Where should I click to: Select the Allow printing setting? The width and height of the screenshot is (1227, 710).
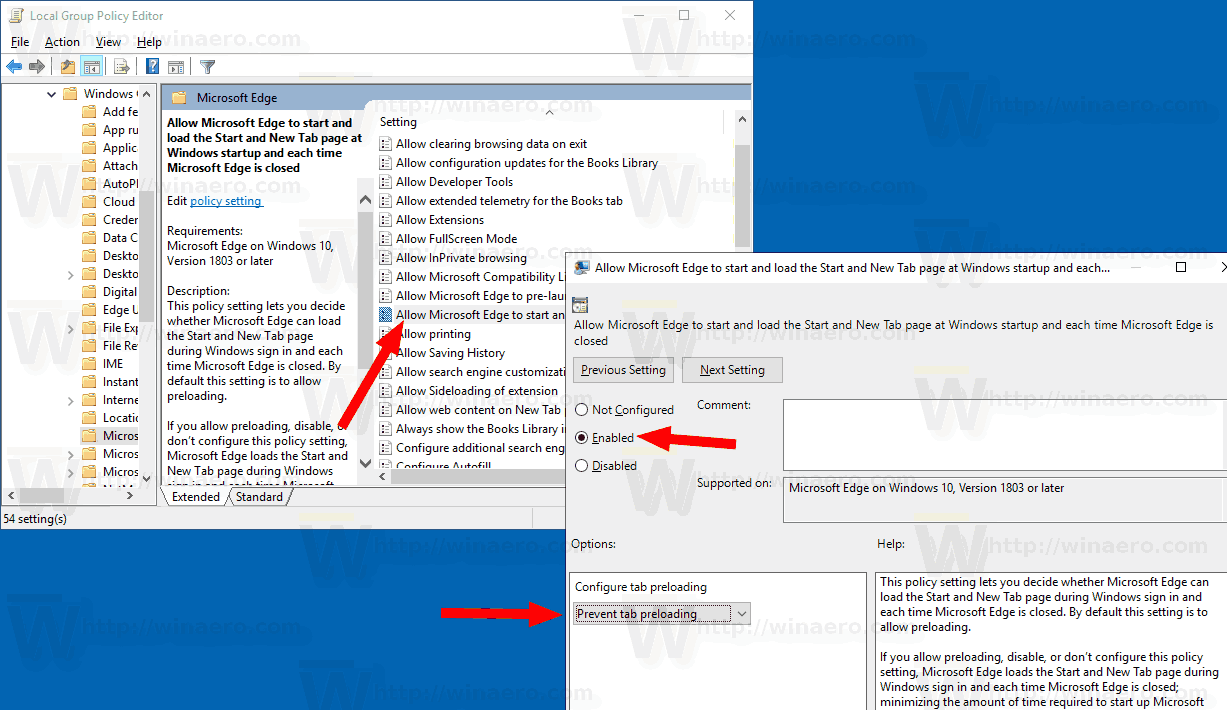point(433,334)
